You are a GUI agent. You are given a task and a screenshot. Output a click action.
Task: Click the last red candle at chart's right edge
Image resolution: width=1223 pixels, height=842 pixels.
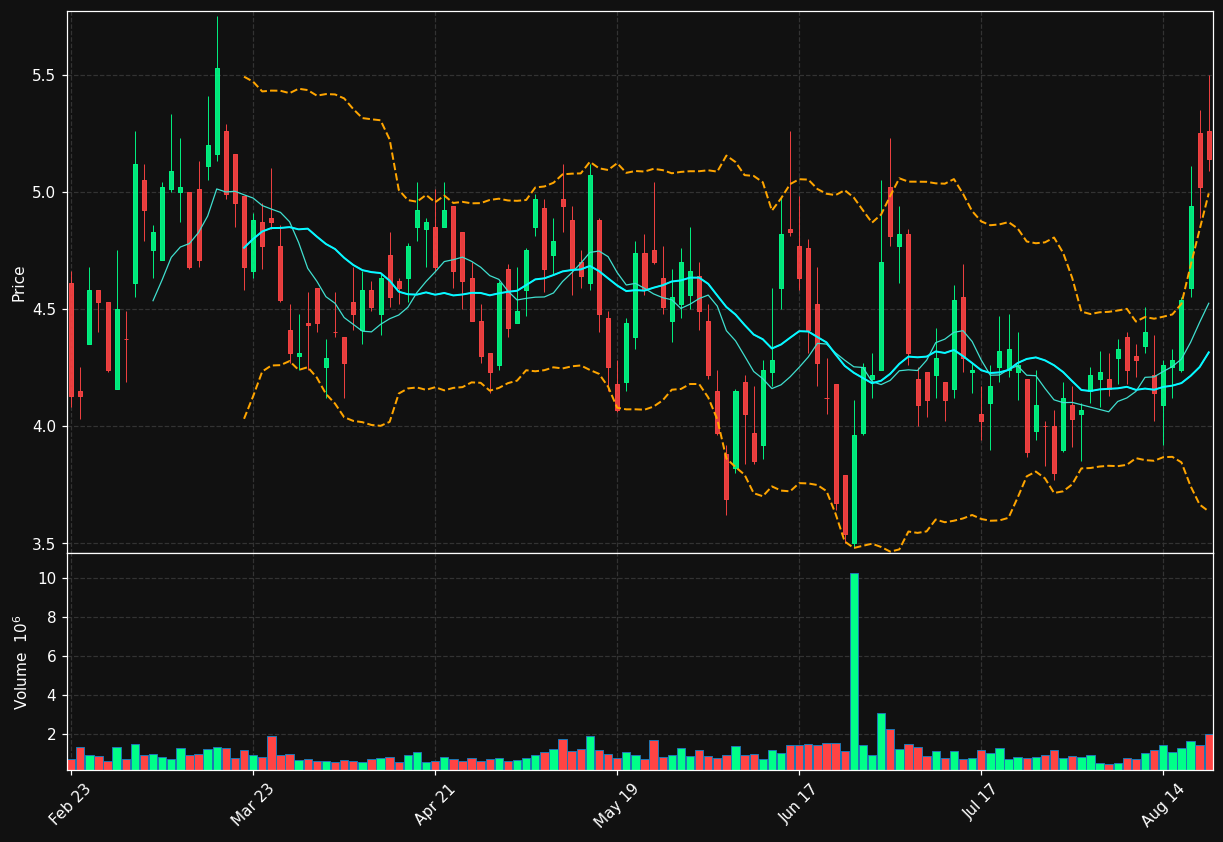click(x=1209, y=145)
